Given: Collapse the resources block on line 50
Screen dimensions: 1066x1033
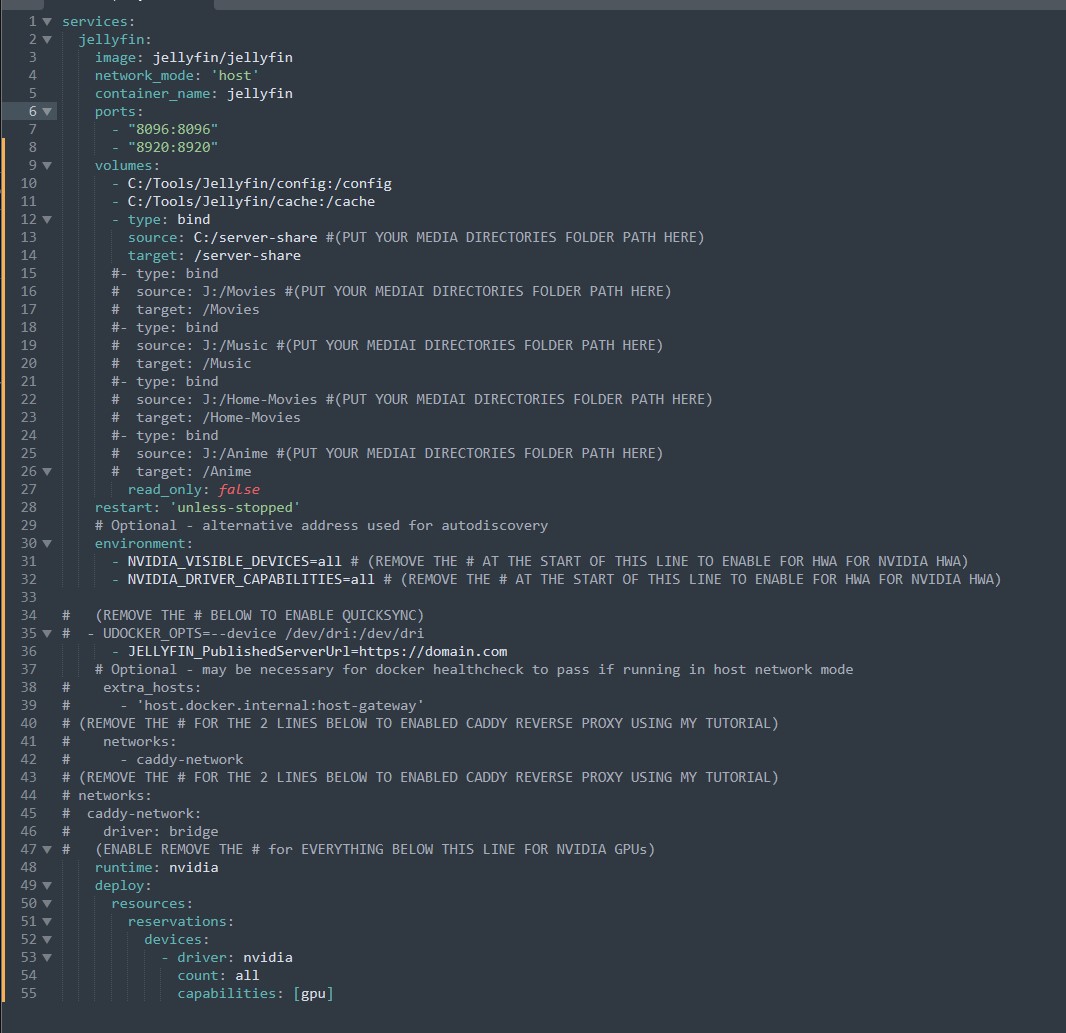Looking at the screenshot, I should [x=47, y=903].
